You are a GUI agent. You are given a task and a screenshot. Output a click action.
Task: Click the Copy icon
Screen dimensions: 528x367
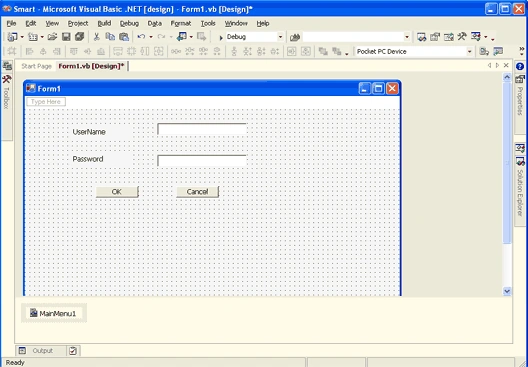pyautogui.click(x=110, y=37)
